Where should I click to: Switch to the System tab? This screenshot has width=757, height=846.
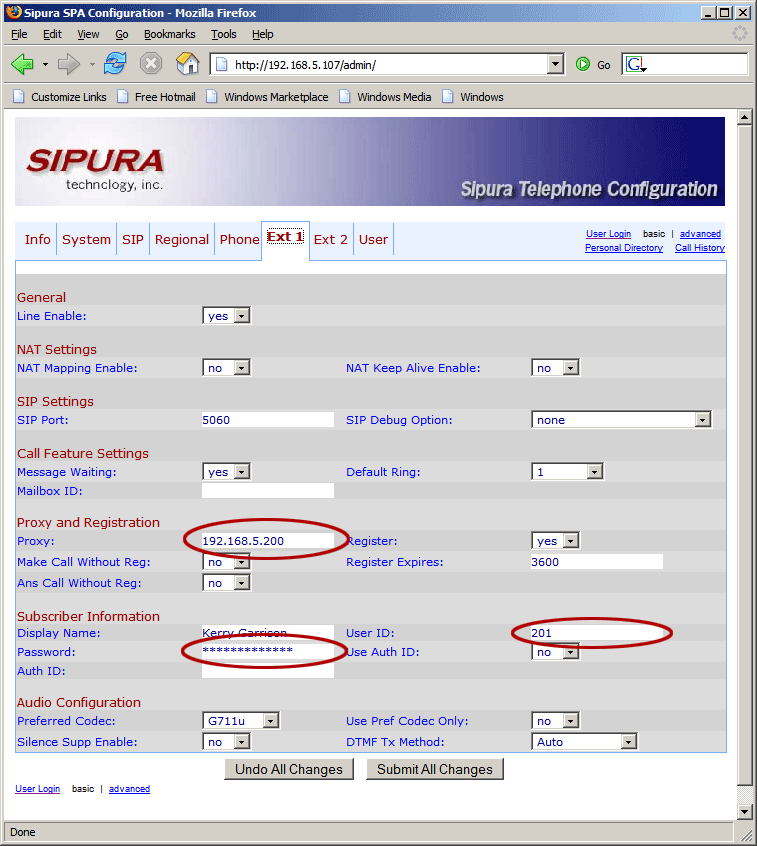coord(86,239)
